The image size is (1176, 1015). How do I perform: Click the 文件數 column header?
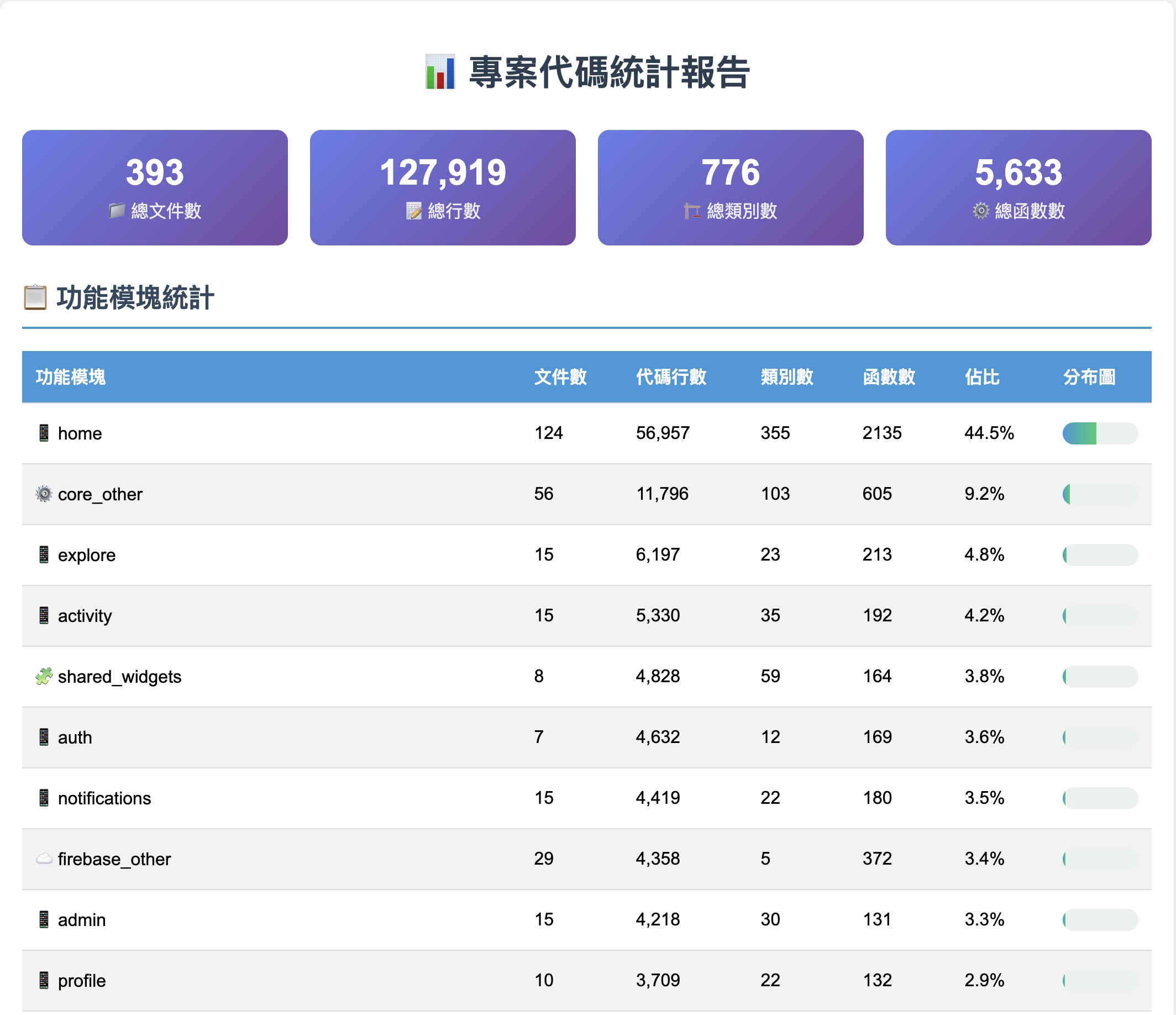coord(560,377)
